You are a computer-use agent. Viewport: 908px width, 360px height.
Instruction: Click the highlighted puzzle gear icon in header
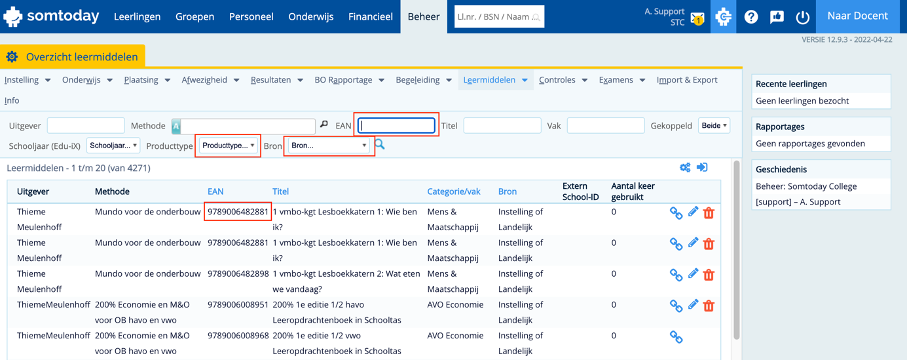[x=723, y=17]
